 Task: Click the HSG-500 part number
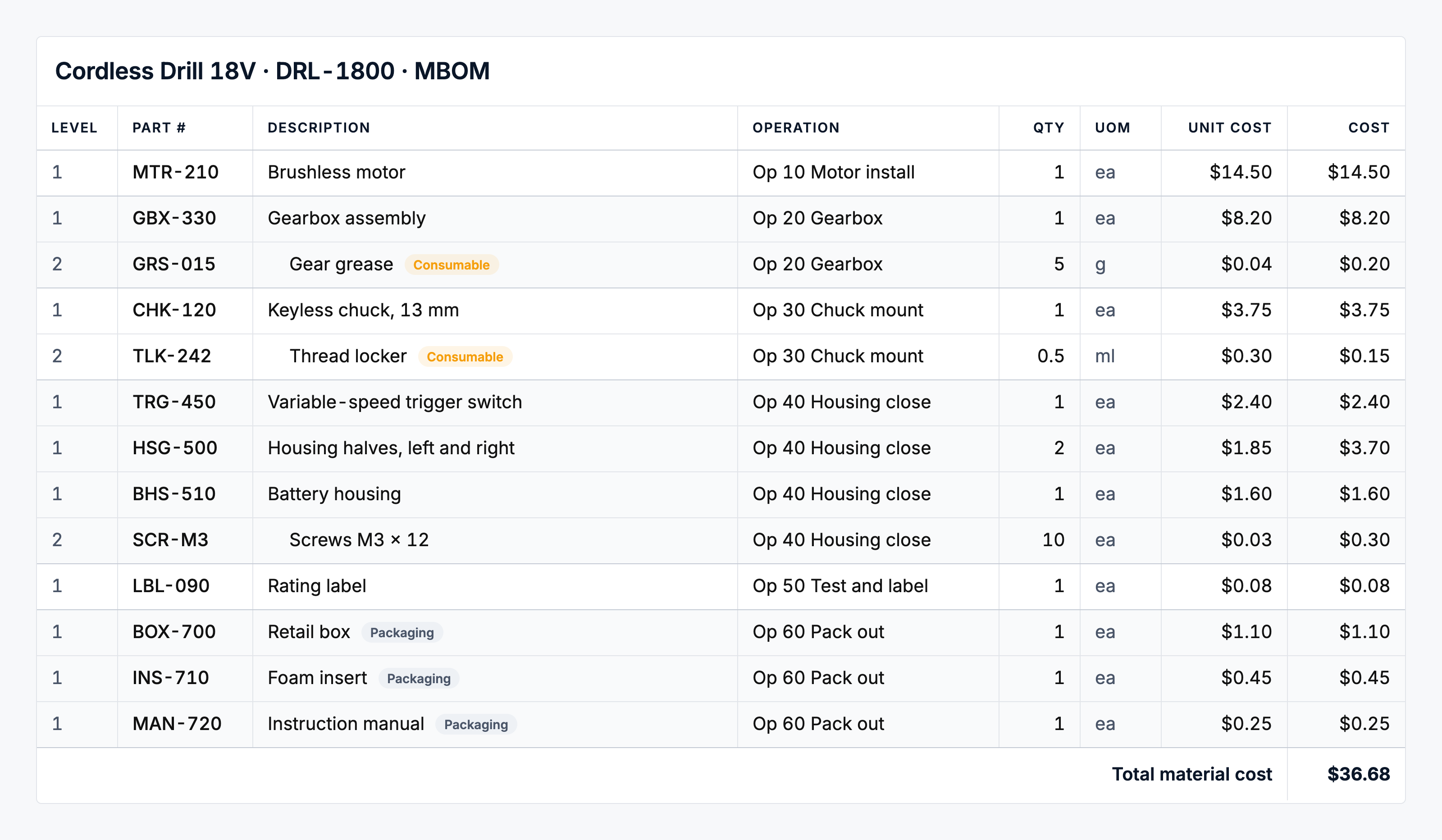[x=174, y=448]
